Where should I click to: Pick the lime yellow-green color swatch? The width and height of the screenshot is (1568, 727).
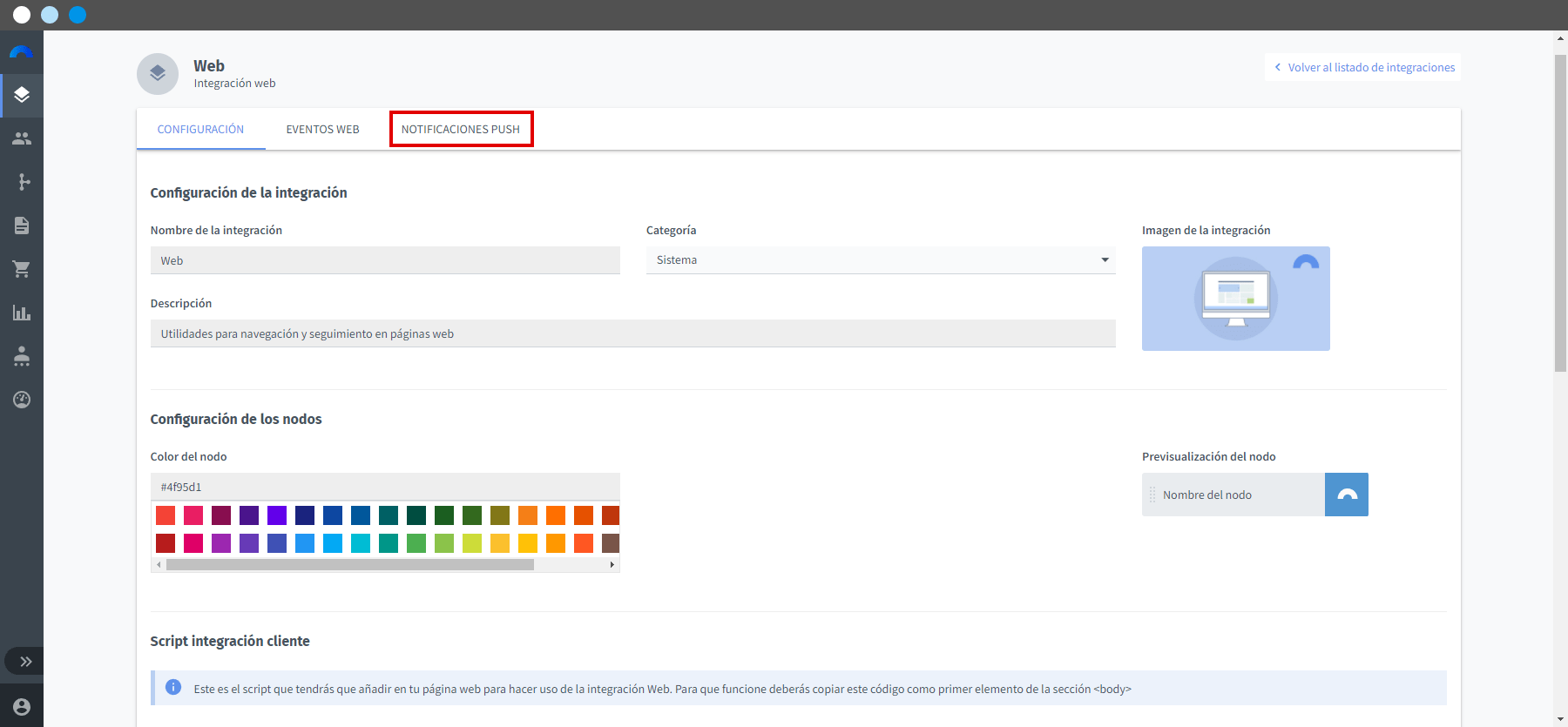[472, 543]
